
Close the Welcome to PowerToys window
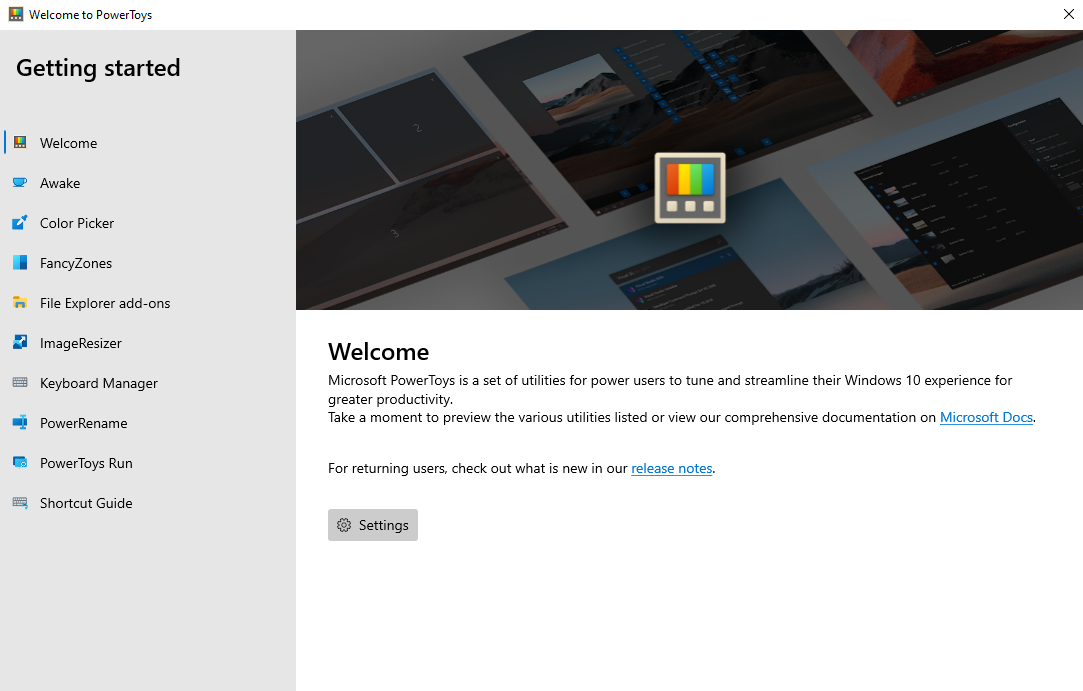(1068, 15)
